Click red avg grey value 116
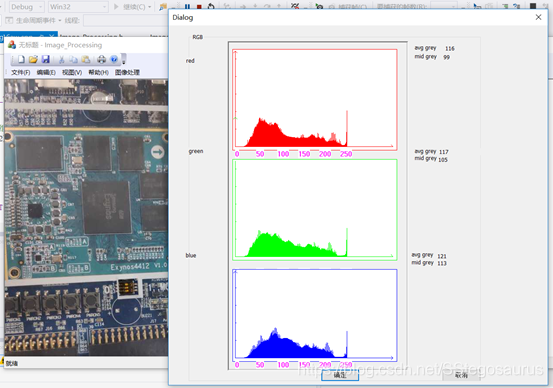 [450, 48]
